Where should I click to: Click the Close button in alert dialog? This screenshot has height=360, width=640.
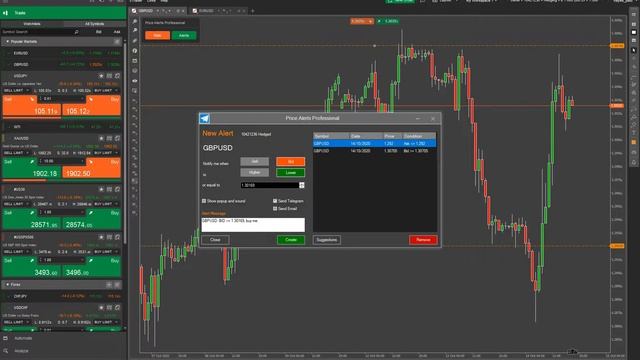215,240
